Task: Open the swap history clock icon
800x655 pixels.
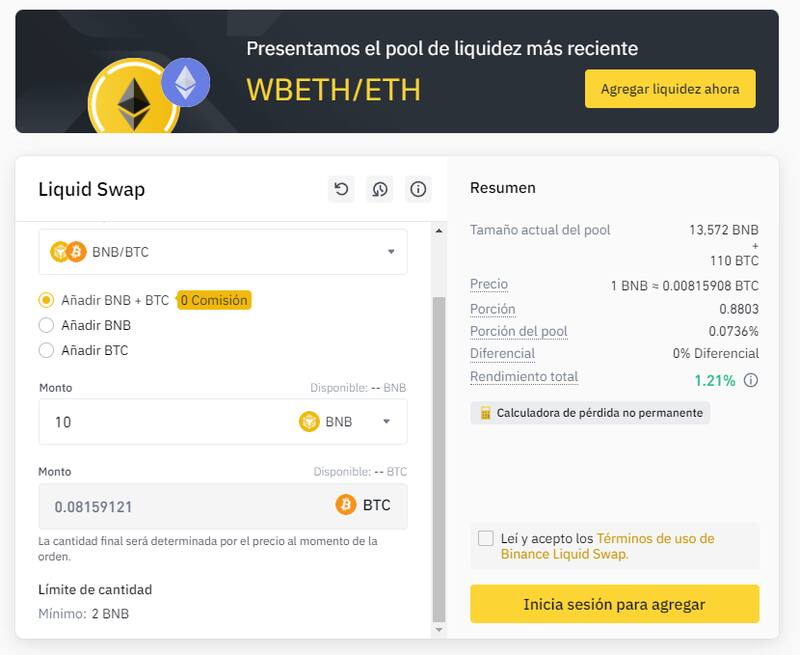Action: (x=380, y=189)
